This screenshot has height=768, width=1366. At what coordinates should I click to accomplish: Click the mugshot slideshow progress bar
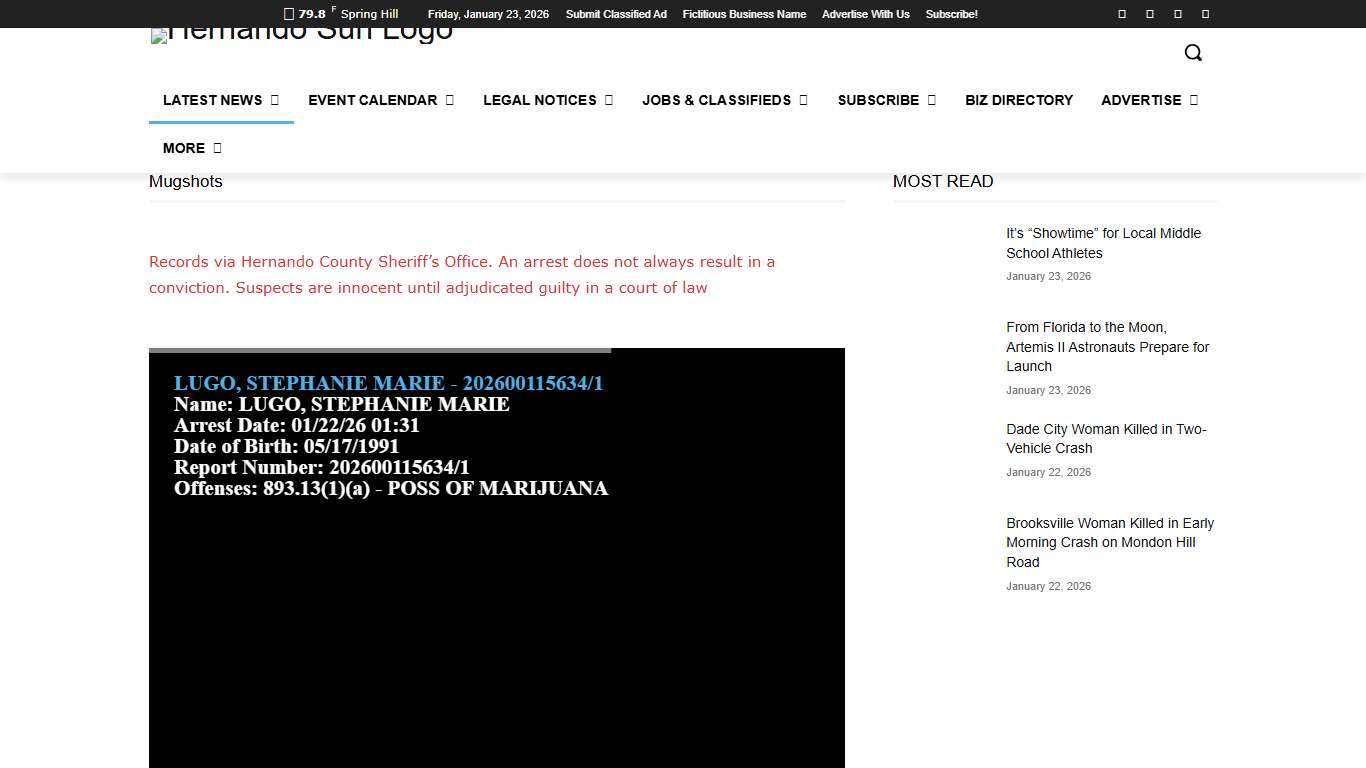click(380, 350)
